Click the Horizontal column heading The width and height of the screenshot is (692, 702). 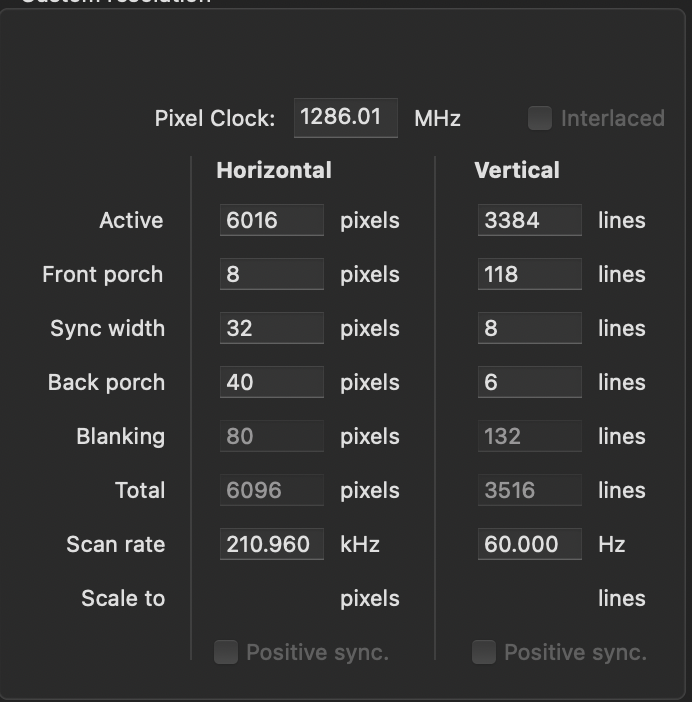point(274,170)
